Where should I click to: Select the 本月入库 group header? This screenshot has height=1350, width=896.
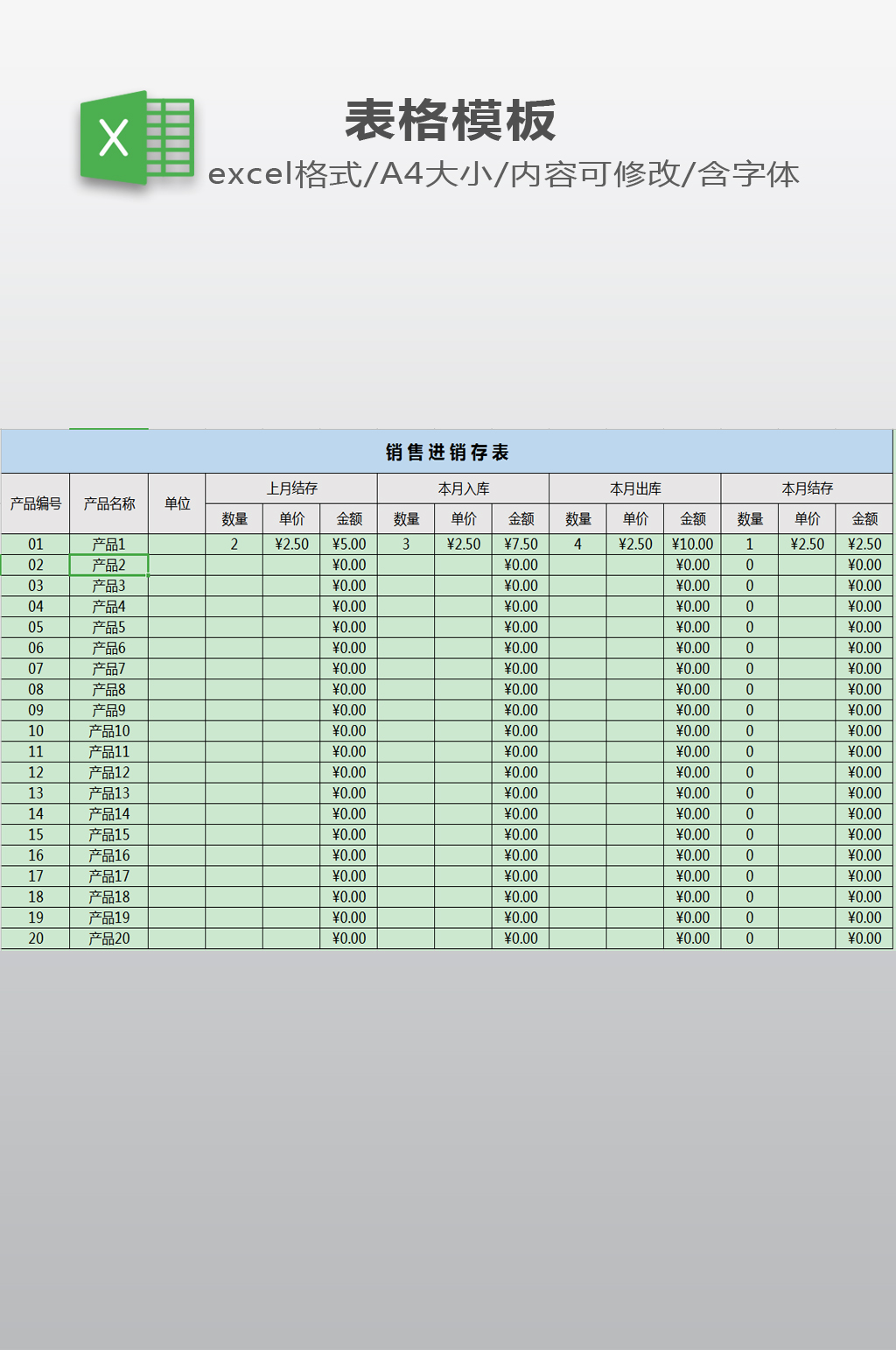point(464,489)
